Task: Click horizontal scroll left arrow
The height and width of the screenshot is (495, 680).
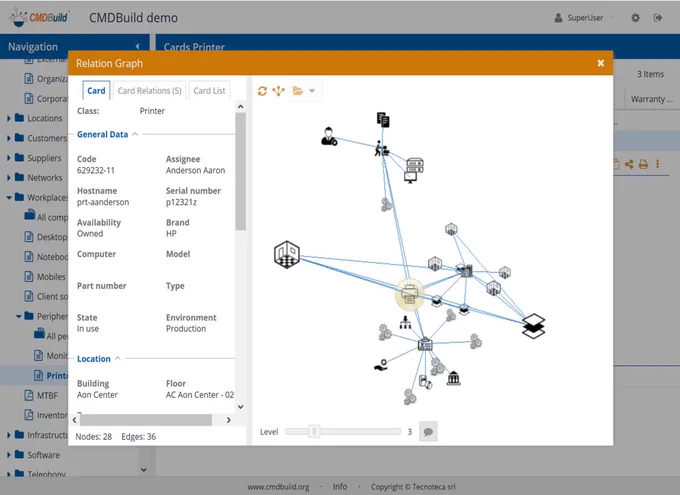Action: pos(75,420)
